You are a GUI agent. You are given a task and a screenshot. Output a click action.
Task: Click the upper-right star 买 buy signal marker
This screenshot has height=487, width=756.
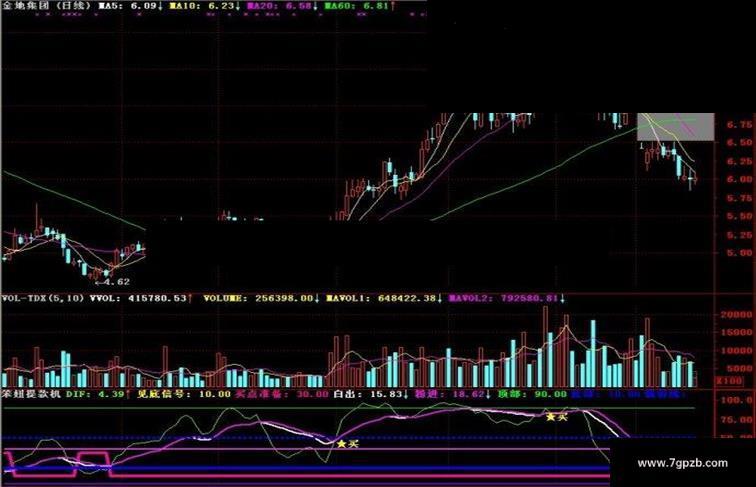pyautogui.click(x=556, y=417)
